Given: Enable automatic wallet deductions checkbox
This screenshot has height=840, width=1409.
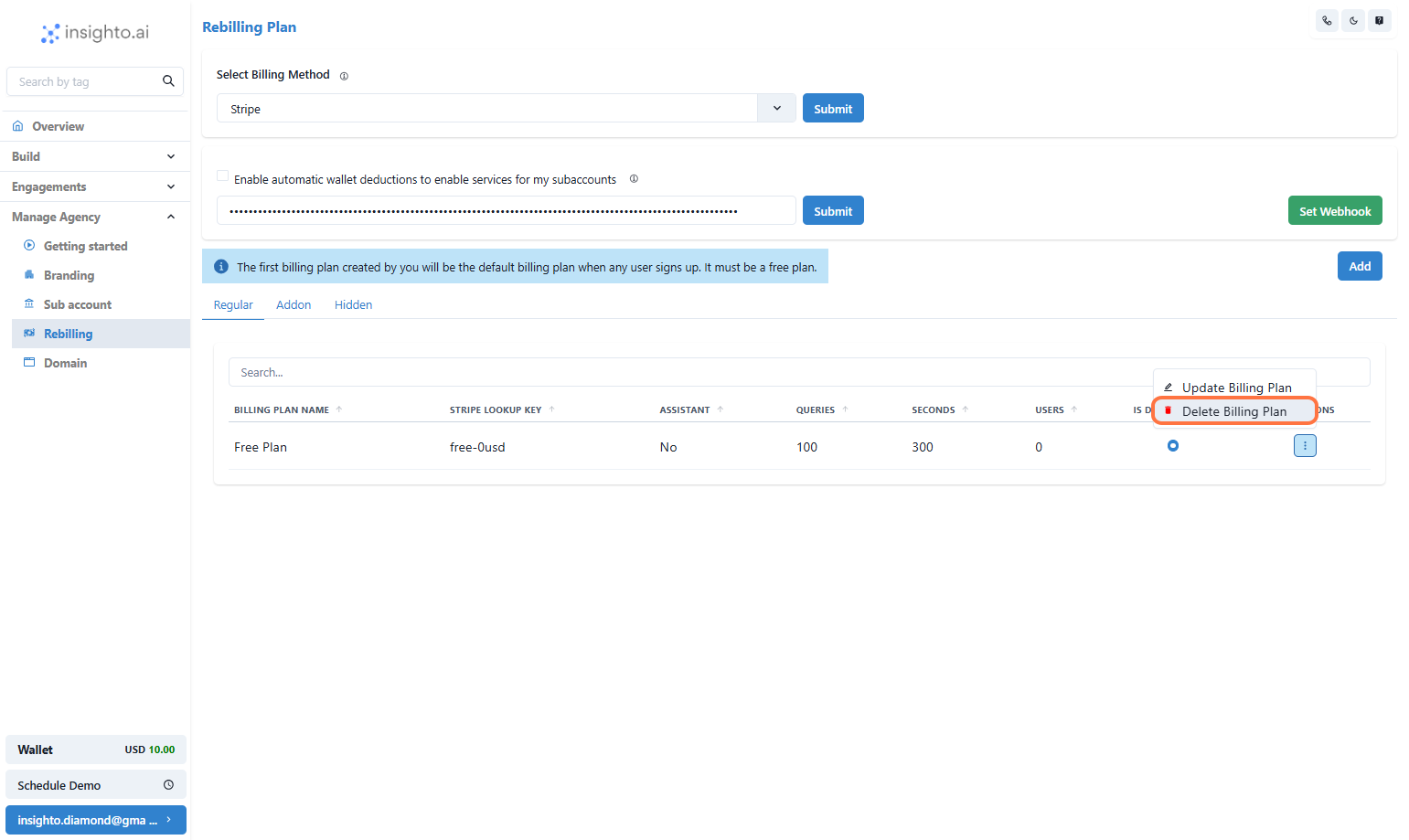Looking at the screenshot, I should (x=222, y=175).
